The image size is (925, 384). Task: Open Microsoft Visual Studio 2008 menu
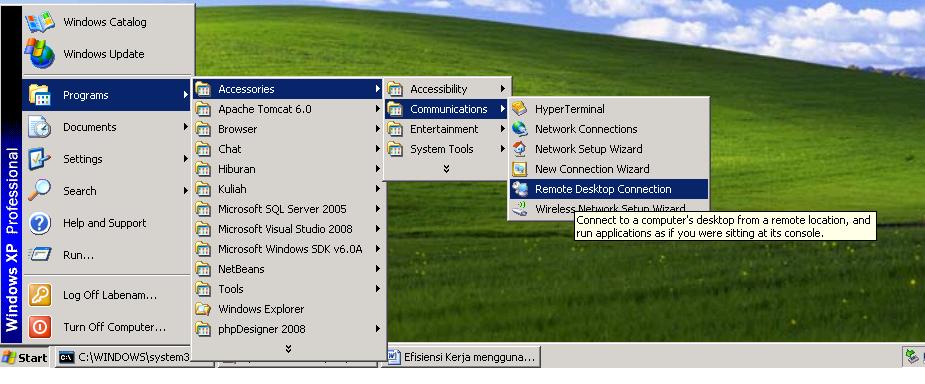289,229
